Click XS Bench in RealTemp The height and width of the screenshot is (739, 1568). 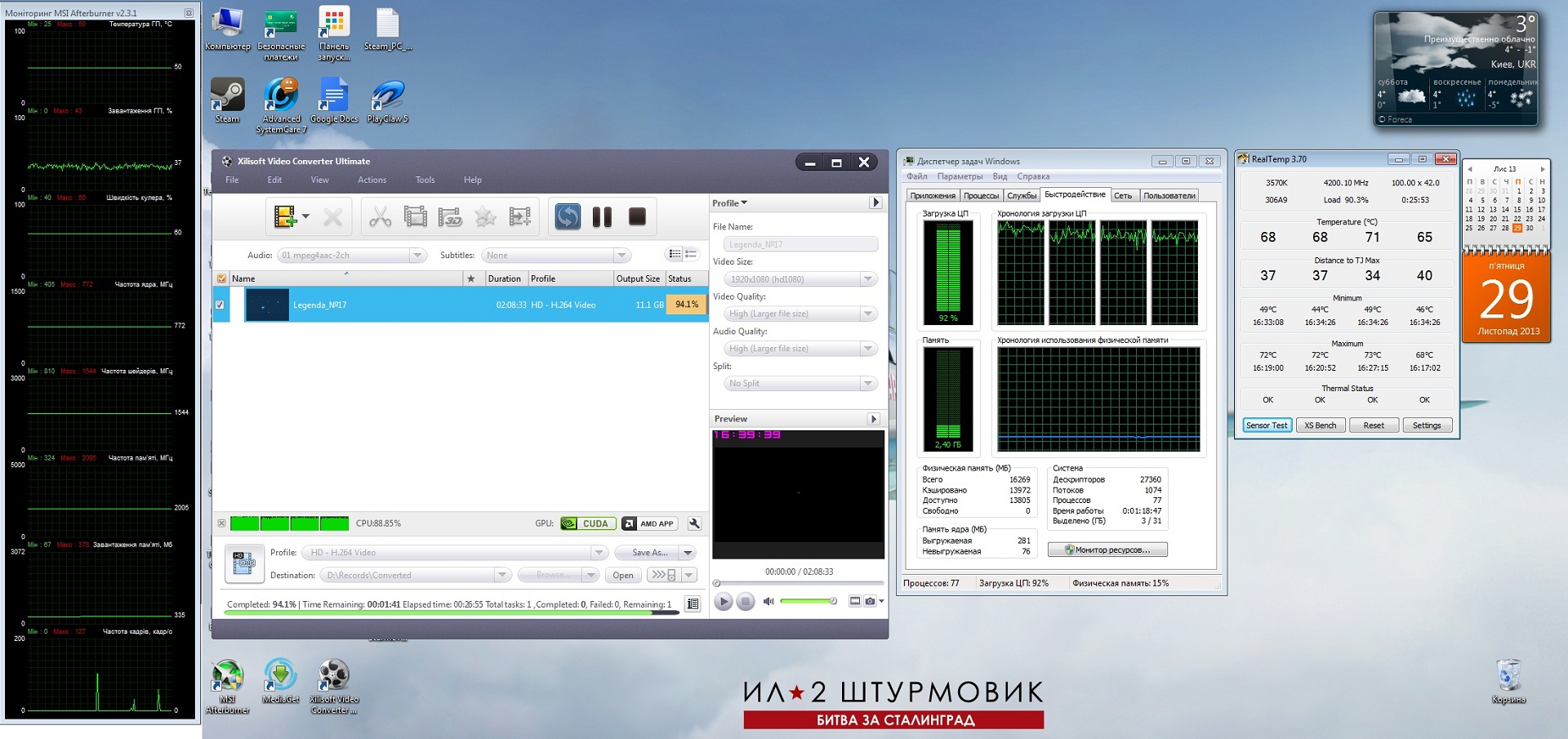pos(1320,425)
